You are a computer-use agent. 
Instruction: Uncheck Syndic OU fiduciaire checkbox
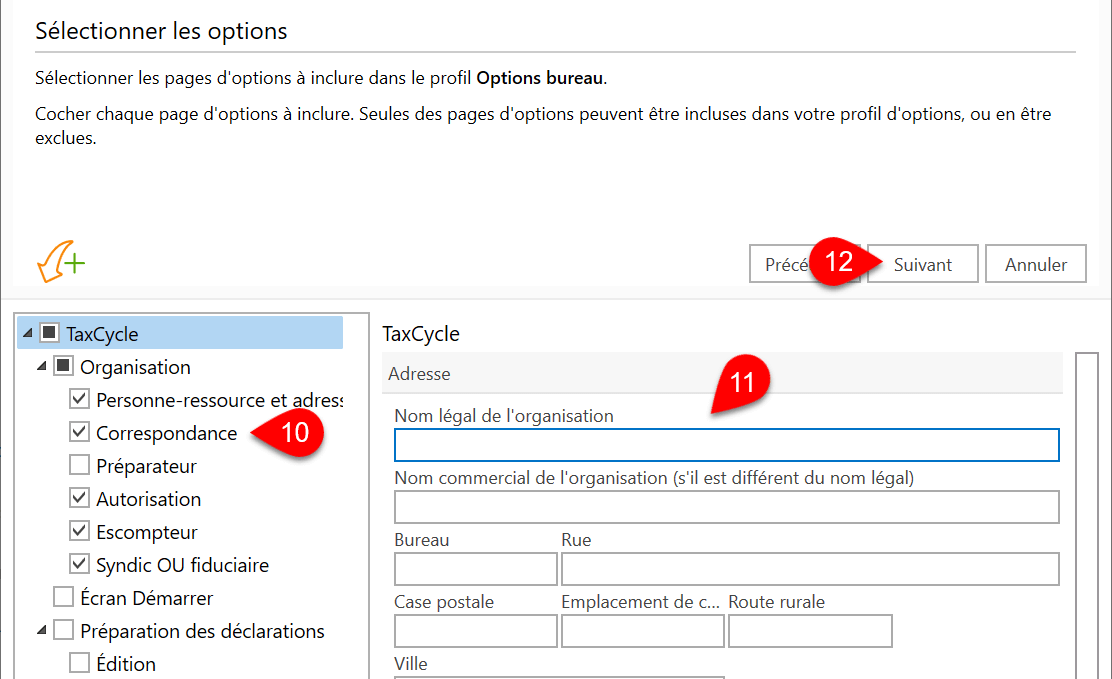tap(79, 564)
